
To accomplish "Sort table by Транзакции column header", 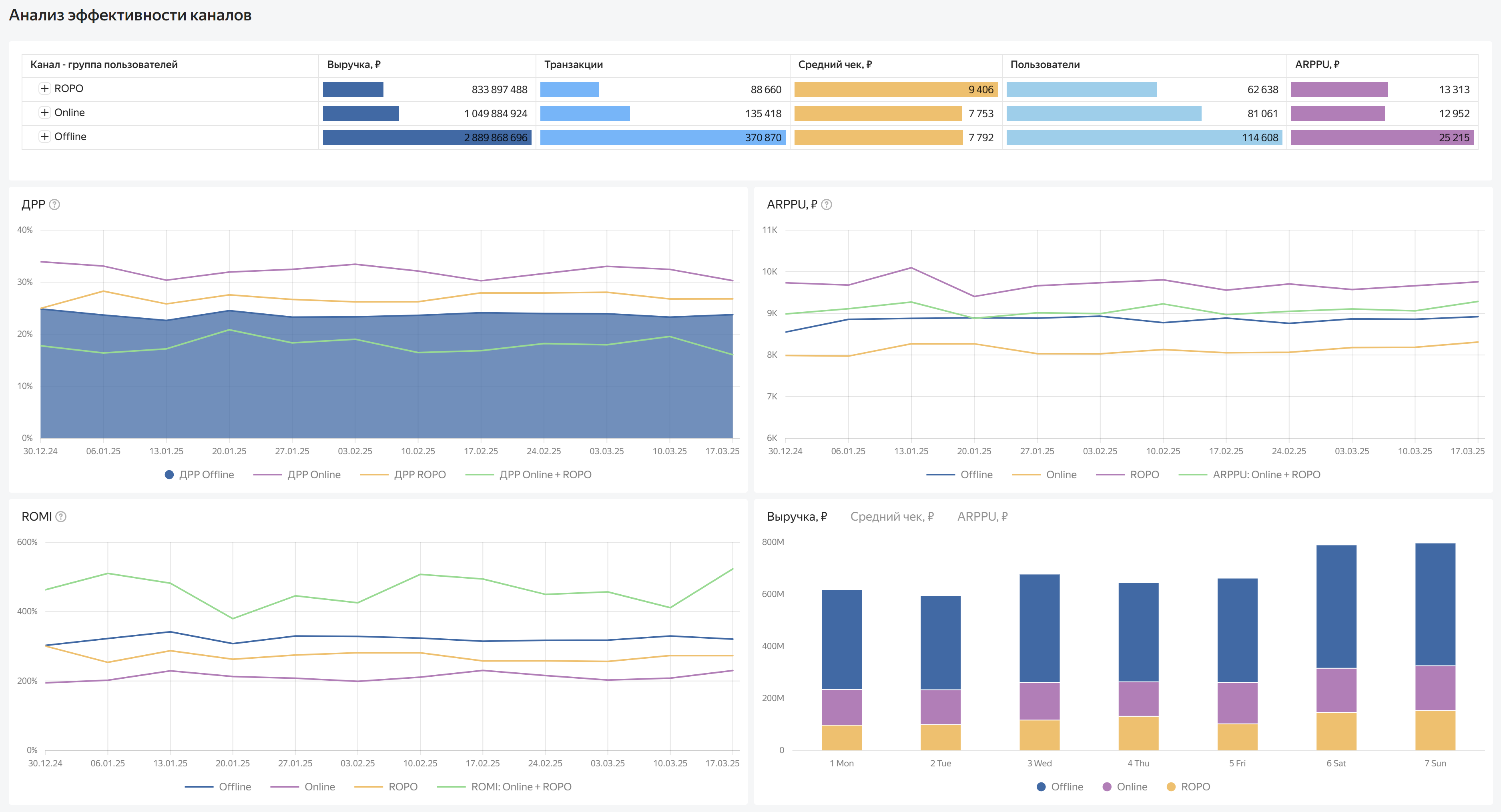I will point(573,65).
